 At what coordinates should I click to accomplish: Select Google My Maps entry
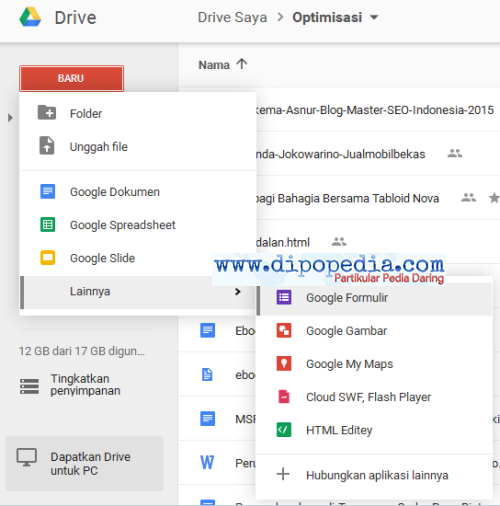point(374,364)
